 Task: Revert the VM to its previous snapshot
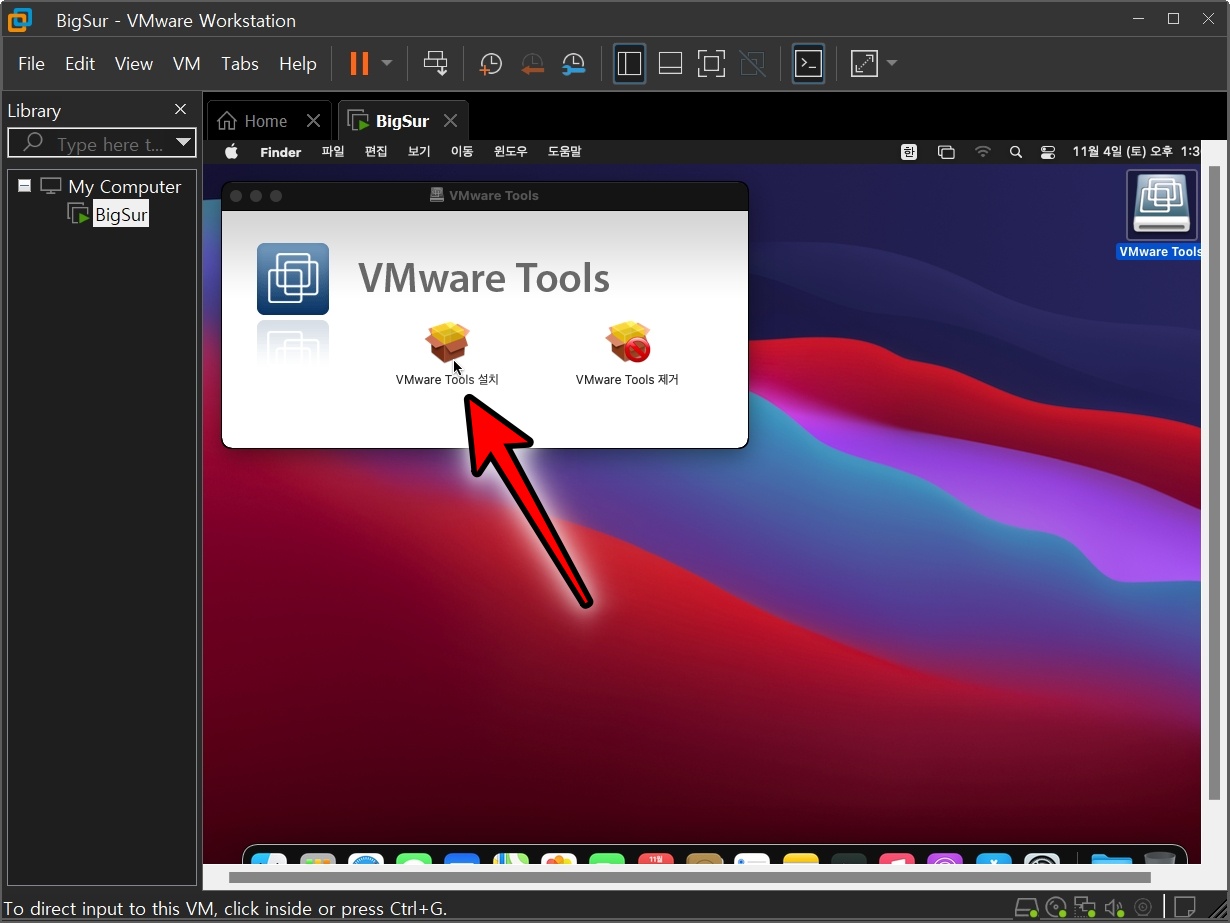(x=532, y=63)
